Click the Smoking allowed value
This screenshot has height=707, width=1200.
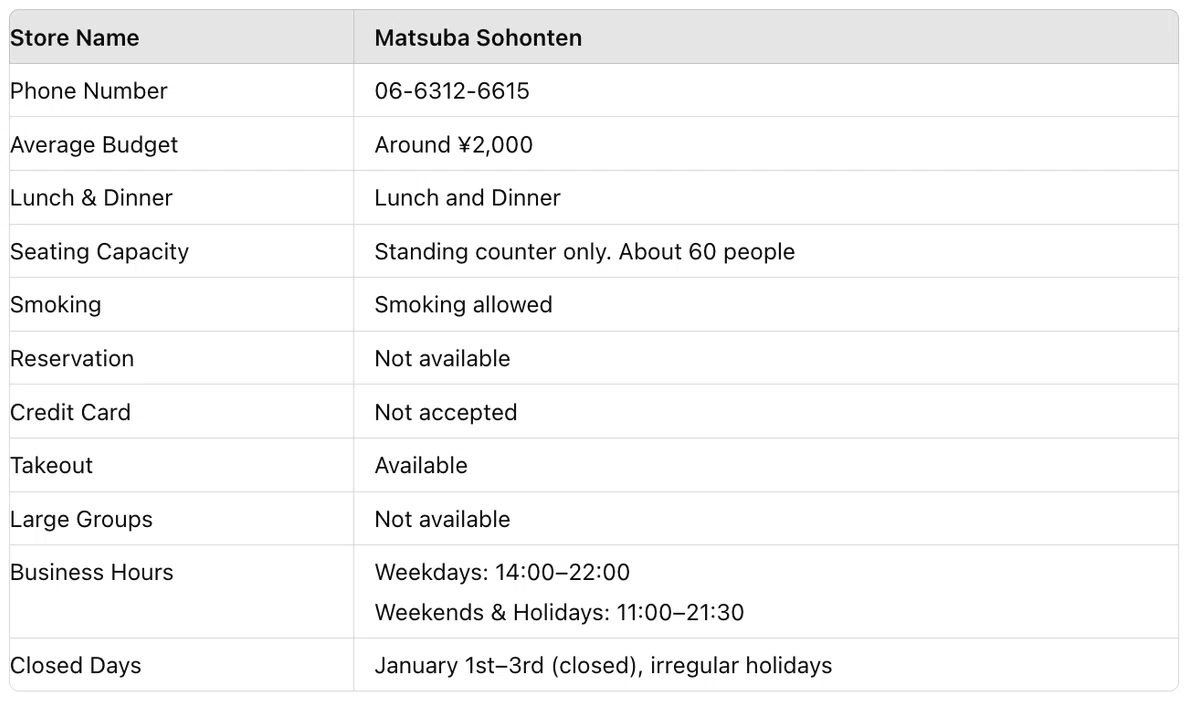[x=463, y=305]
